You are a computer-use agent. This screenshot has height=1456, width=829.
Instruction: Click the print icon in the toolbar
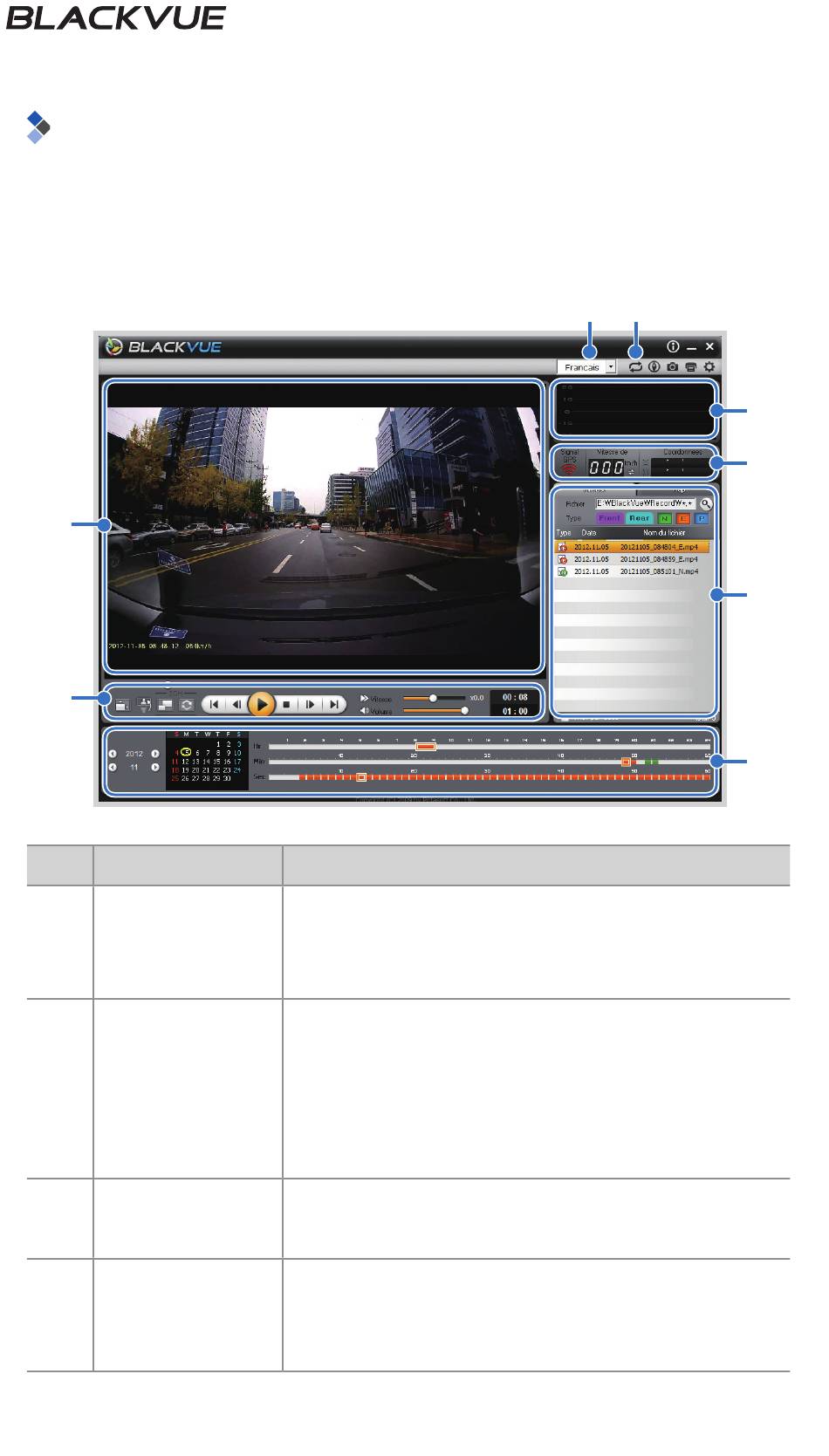pyautogui.click(x=690, y=367)
